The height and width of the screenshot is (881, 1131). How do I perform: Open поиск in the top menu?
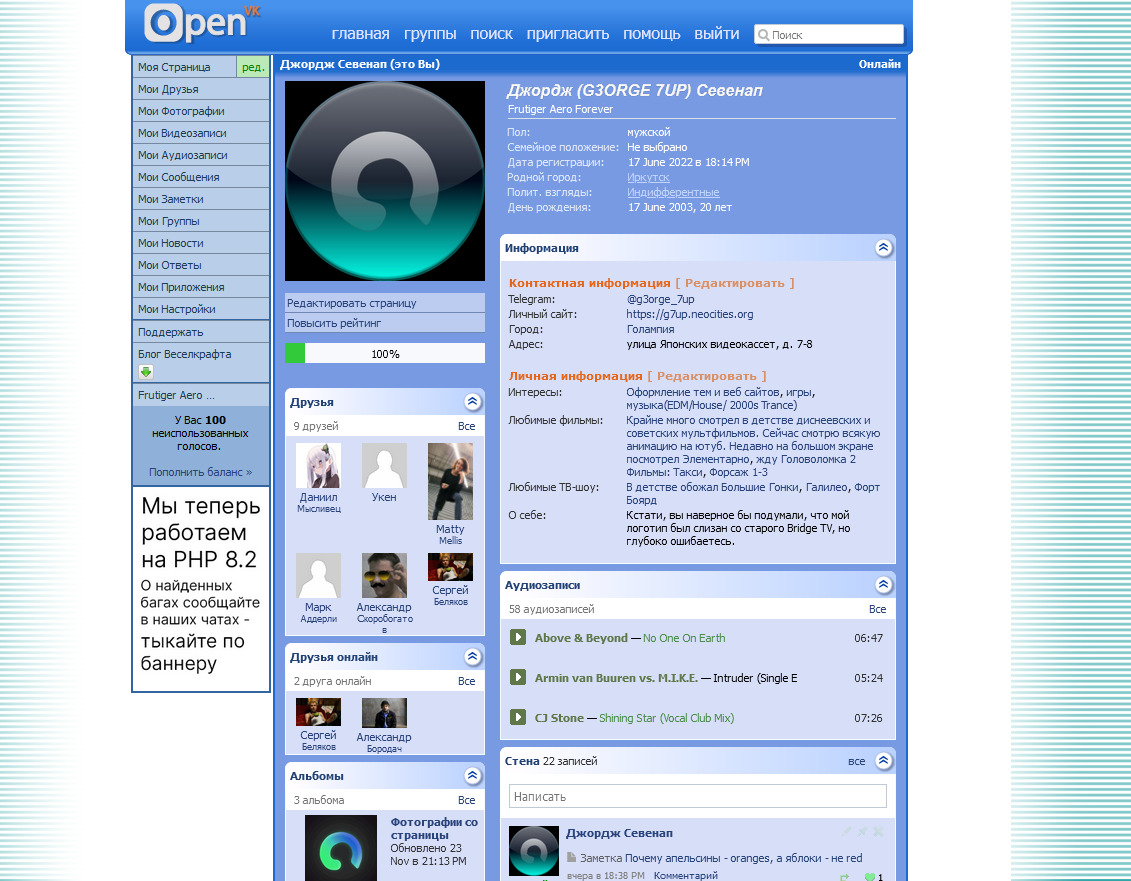(x=491, y=34)
